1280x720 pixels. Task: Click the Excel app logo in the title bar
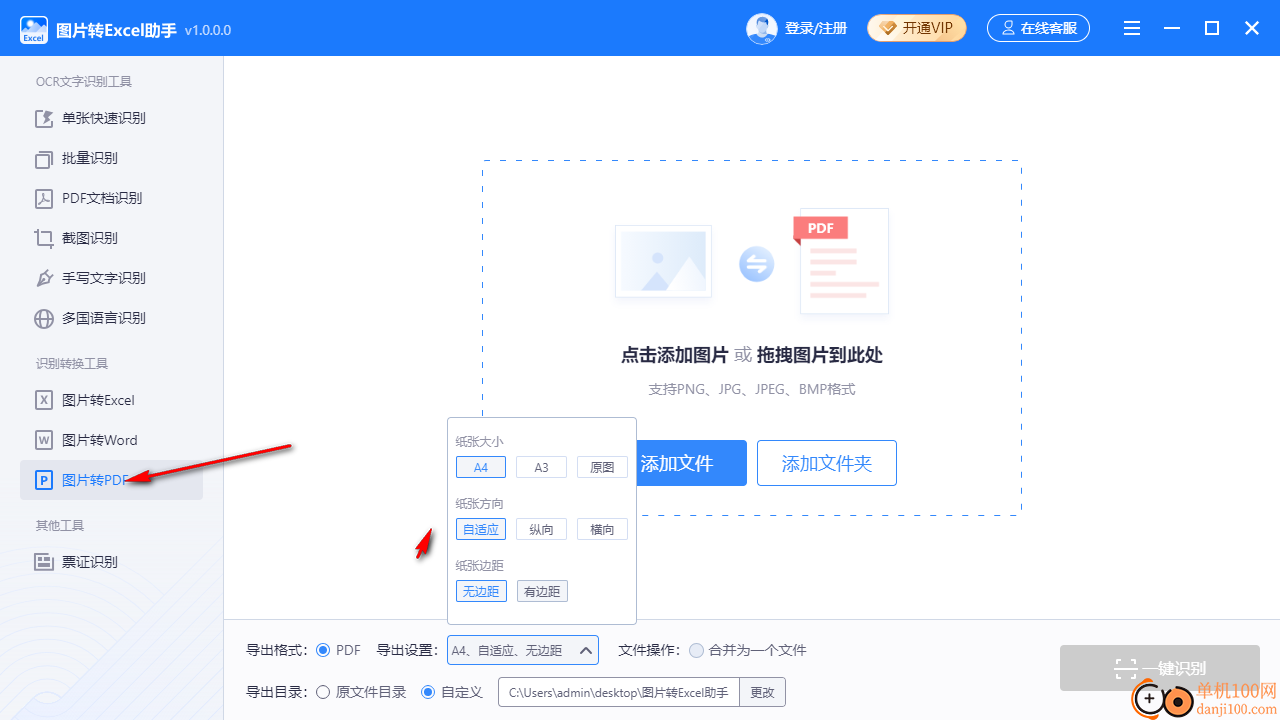tap(34, 29)
